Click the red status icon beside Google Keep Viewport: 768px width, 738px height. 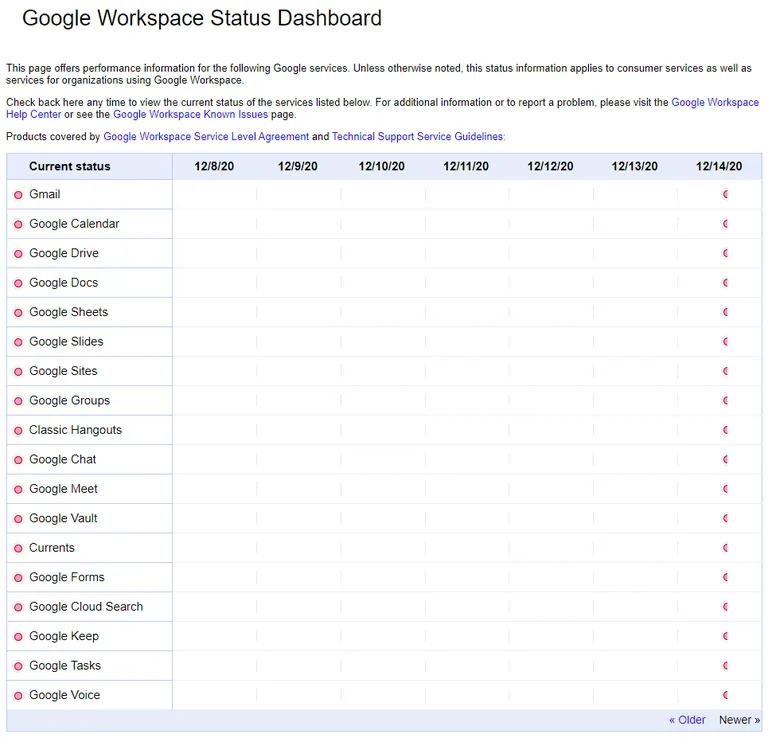[x=18, y=637]
